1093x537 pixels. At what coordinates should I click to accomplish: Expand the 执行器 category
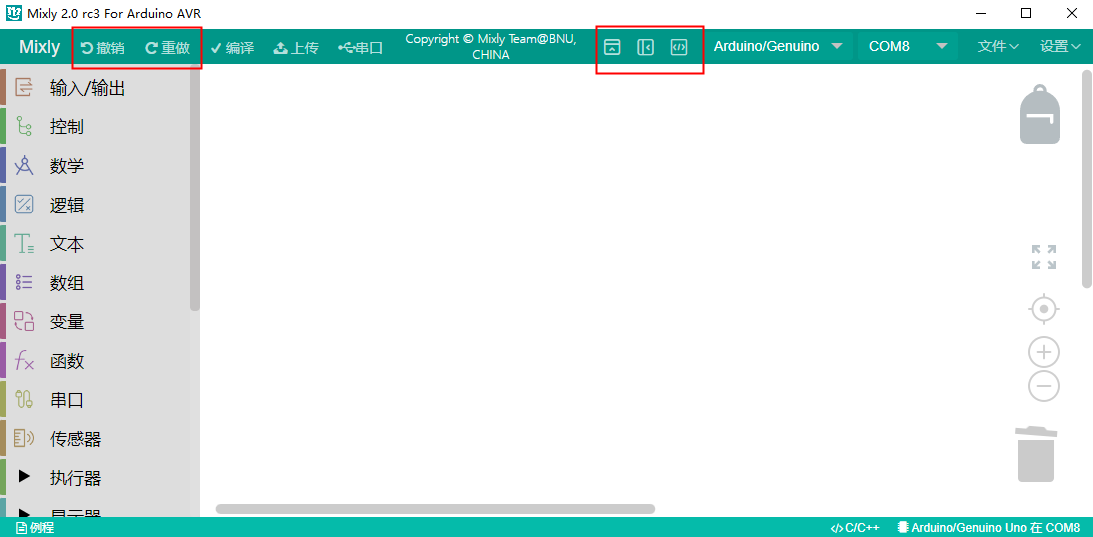pyautogui.click(x=75, y=478)
